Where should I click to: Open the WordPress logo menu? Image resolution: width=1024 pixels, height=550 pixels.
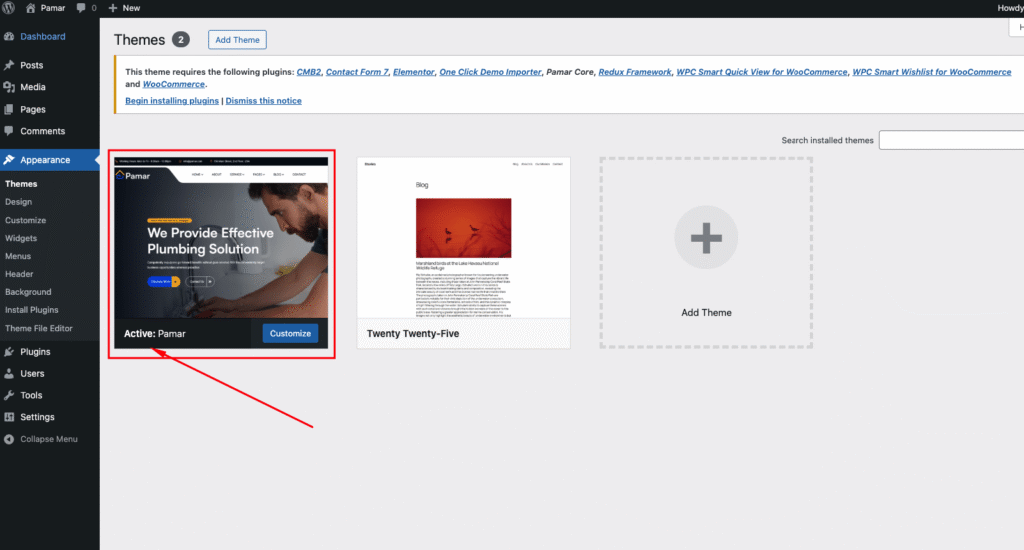pos(8,8)
